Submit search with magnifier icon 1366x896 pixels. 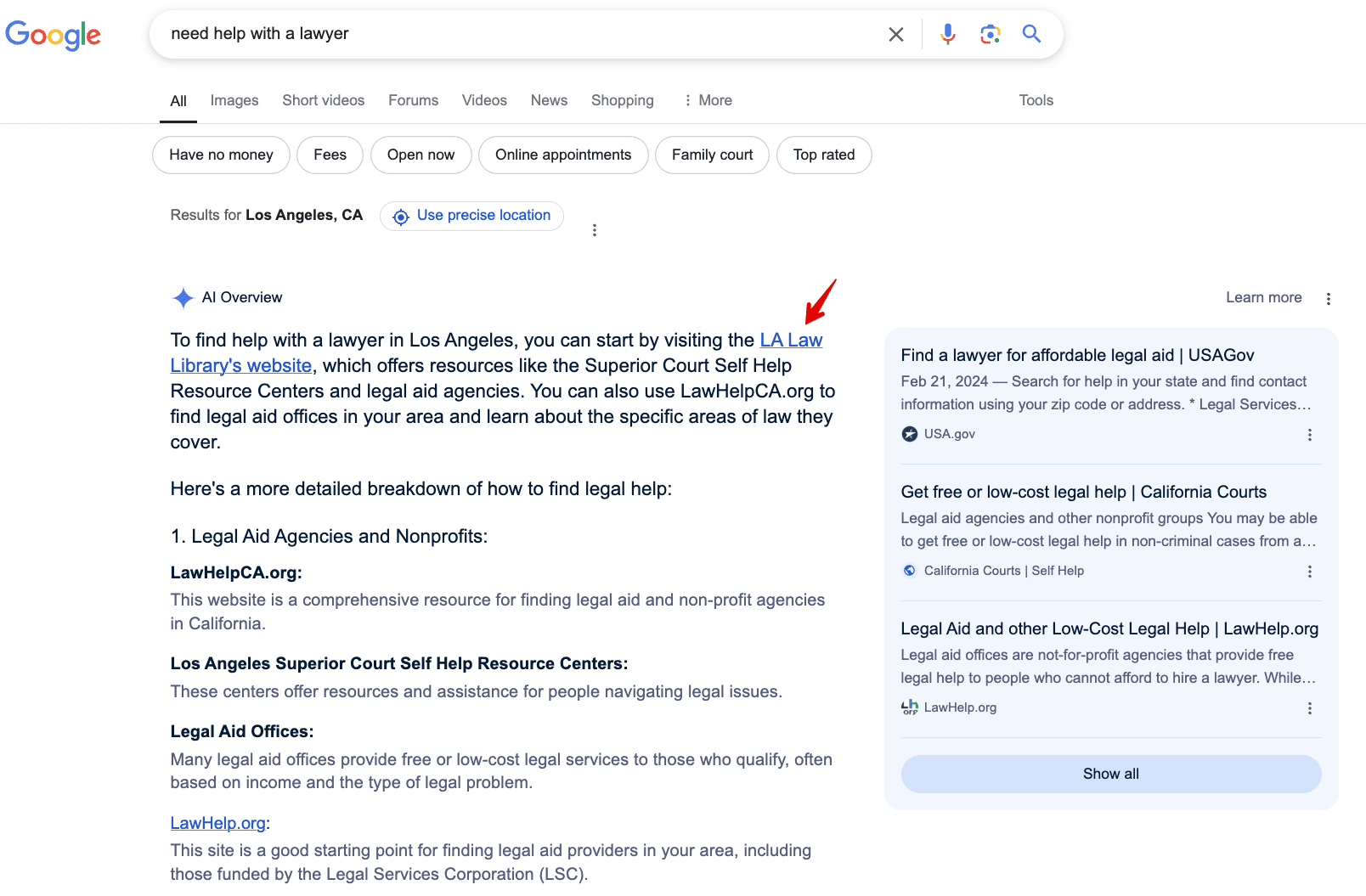click(1031, 34)
